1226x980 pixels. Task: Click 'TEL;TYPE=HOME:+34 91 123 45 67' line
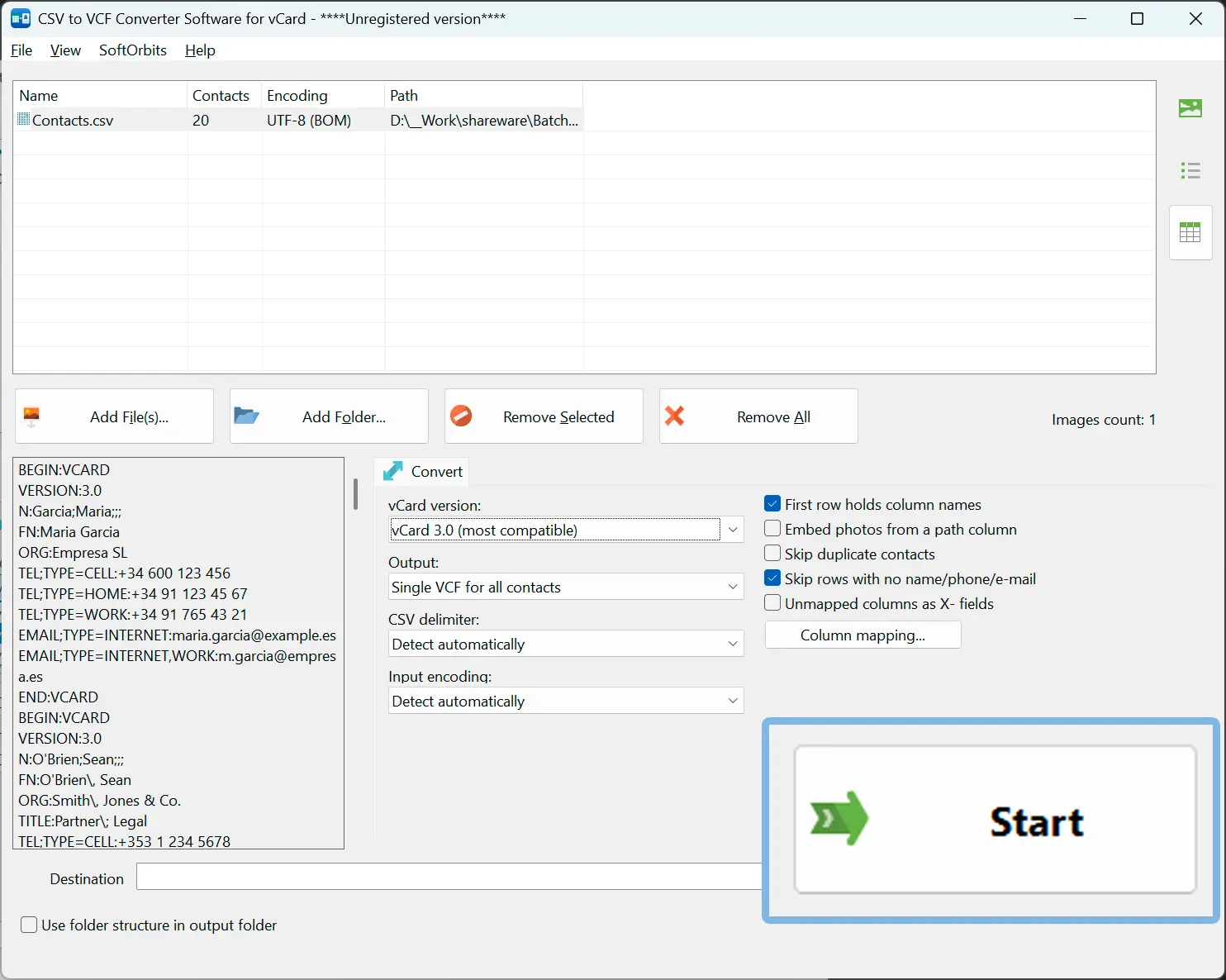(x=133, y=594)
